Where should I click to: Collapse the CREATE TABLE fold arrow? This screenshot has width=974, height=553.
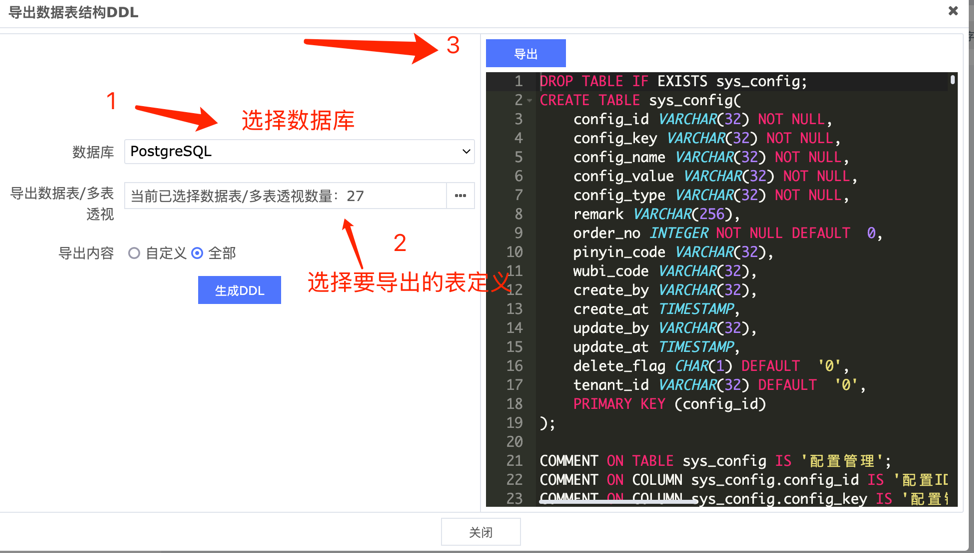coord(530,101)
